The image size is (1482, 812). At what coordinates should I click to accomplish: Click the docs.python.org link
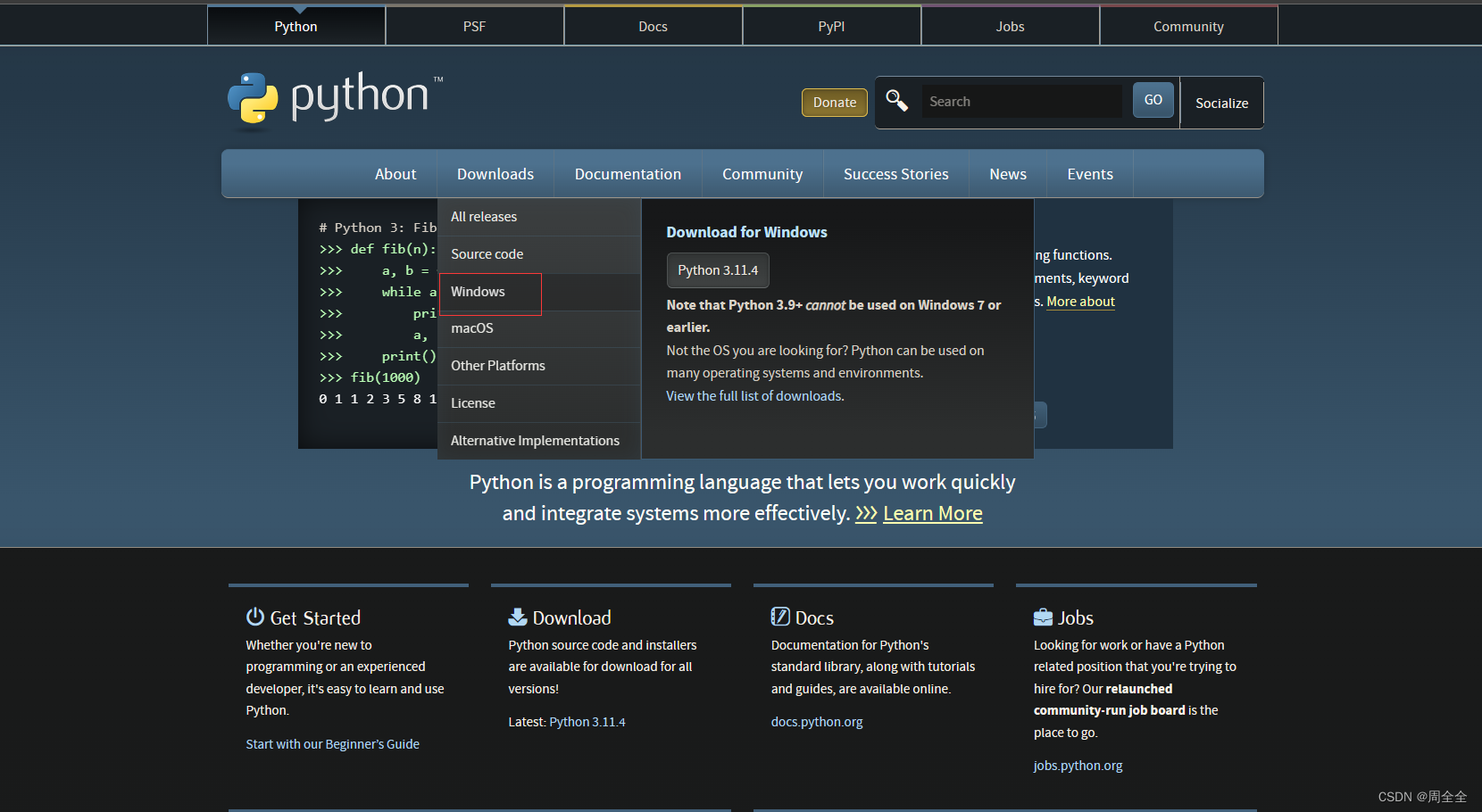coord(817,722)
